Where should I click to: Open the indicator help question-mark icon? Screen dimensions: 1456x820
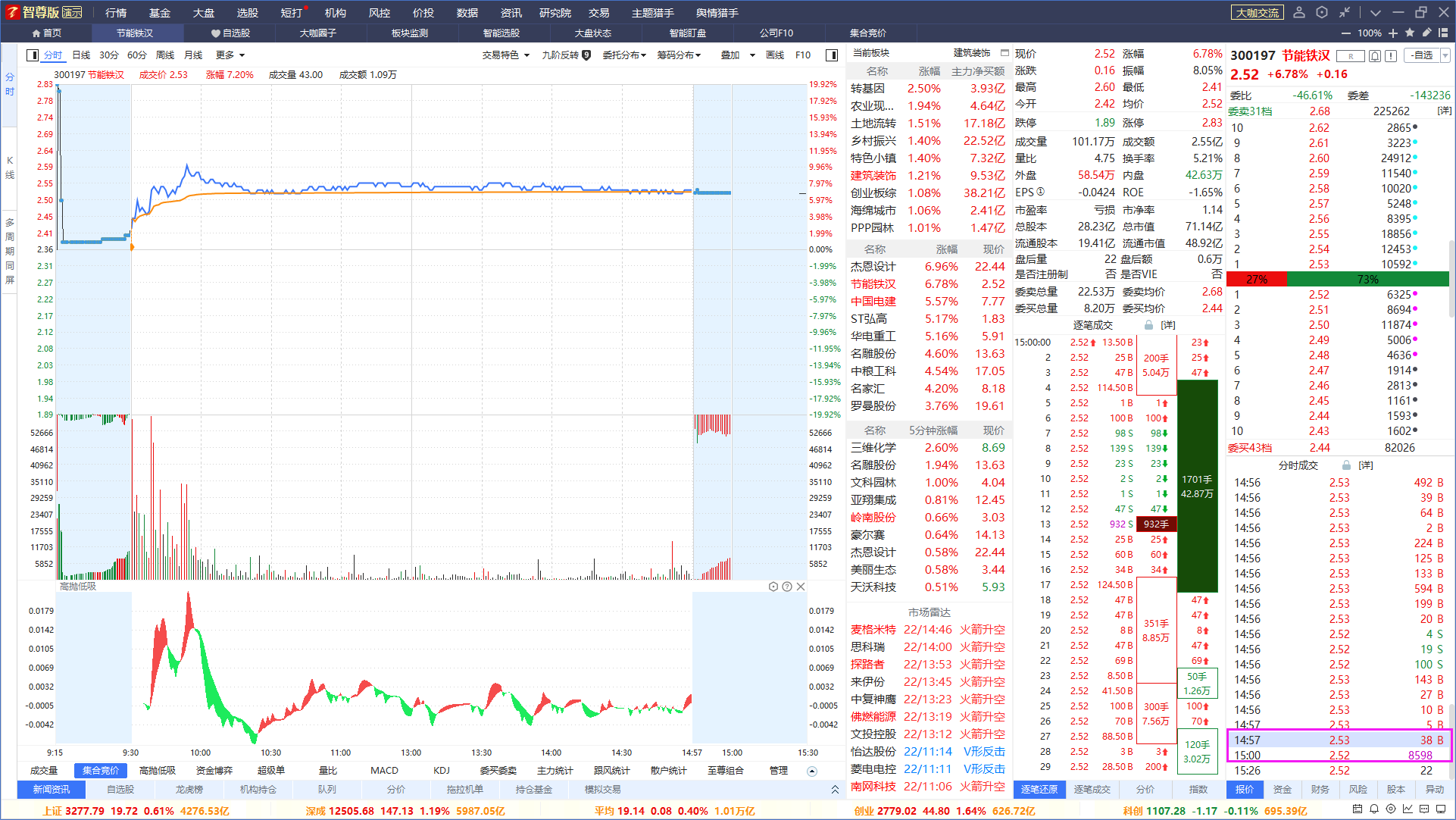[787, 587]
